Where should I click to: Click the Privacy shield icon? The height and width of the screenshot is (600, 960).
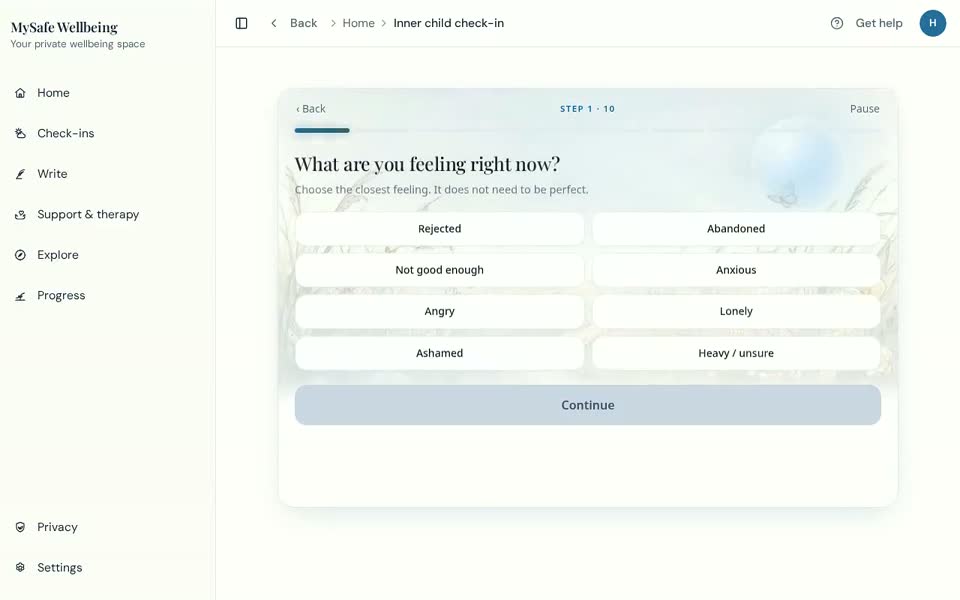(x=20, y=527)
